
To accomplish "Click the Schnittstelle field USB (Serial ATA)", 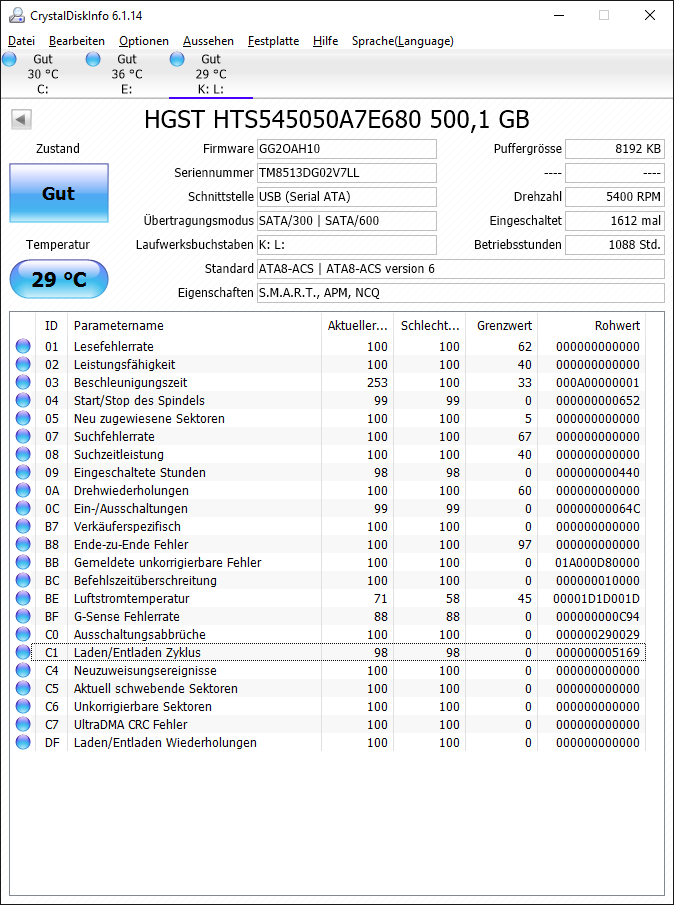I will [x=347, y=197].
